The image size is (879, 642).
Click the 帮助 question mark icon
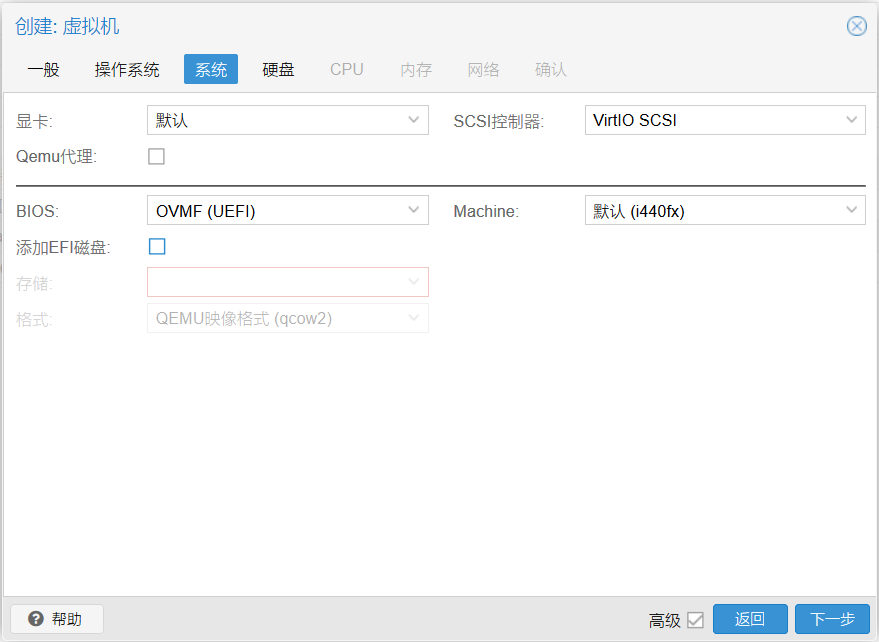(36, 619)
